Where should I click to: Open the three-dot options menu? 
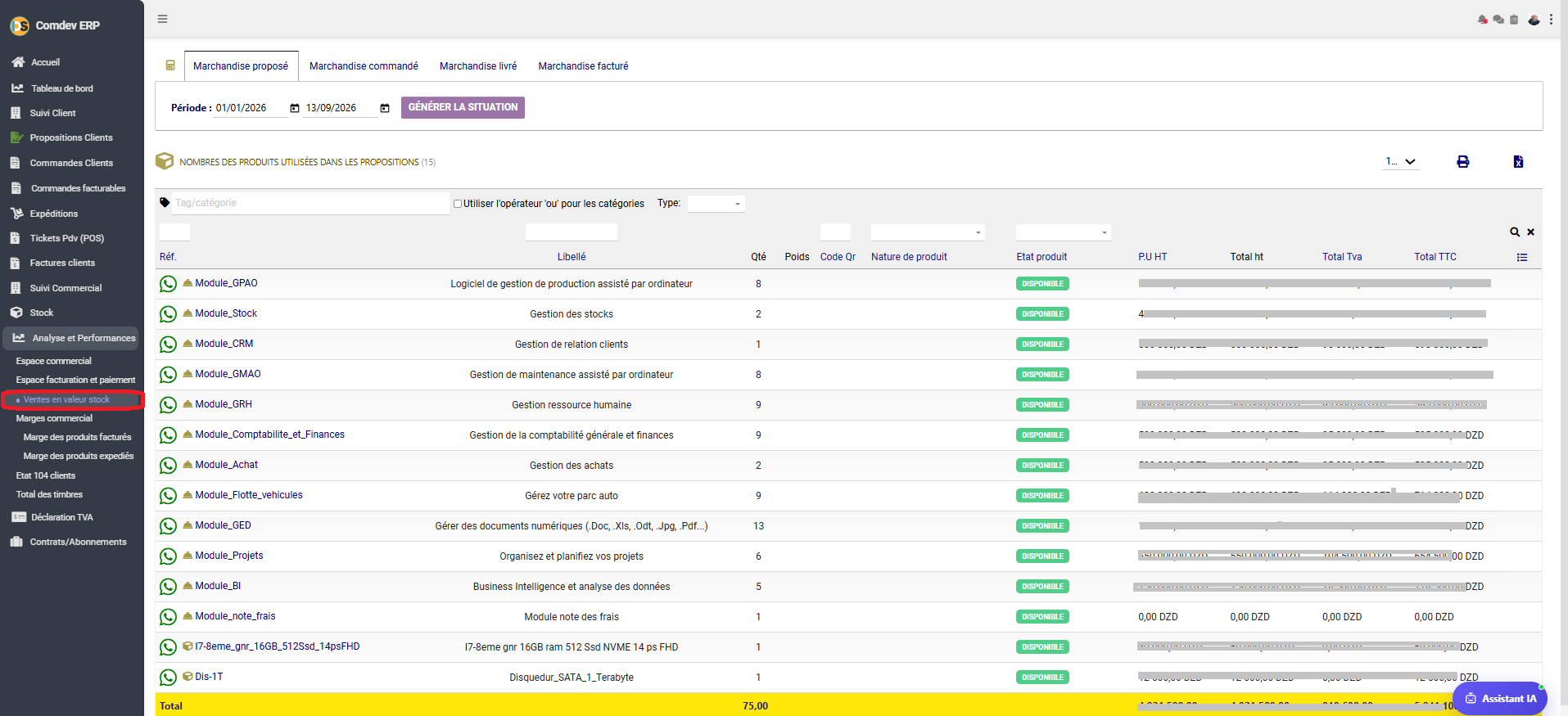(1551, 20)
